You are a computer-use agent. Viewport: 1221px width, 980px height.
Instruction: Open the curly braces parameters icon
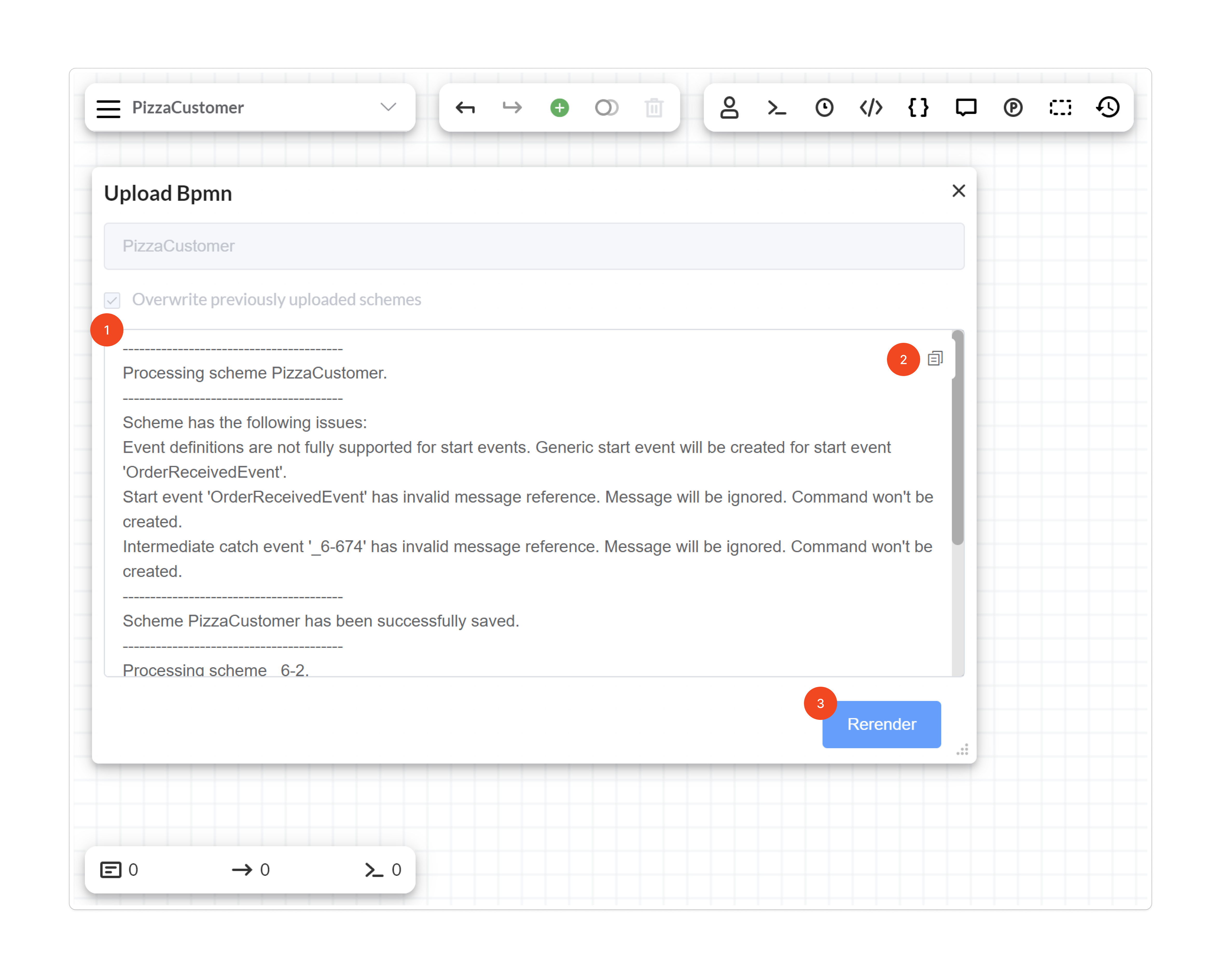[918, 108]
